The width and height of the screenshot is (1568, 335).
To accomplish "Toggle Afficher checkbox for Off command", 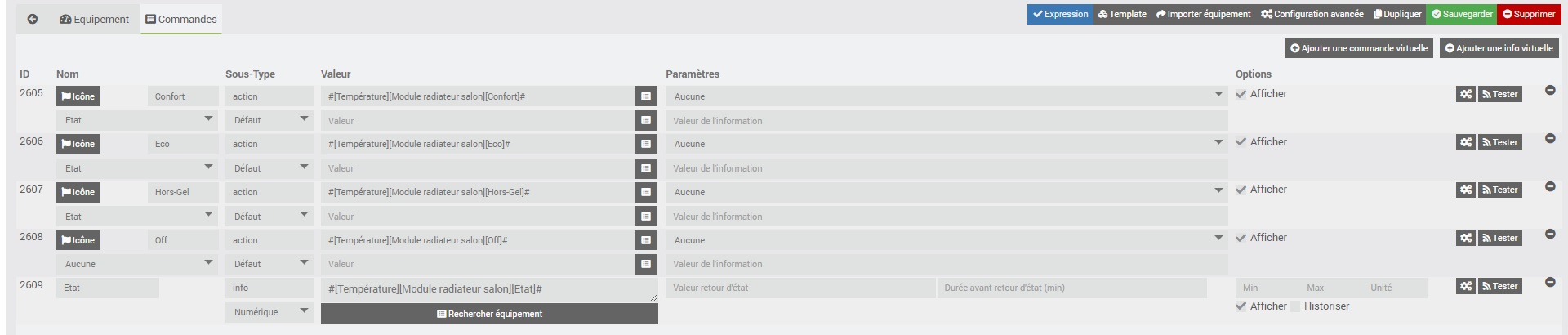I will (1241, 238).
